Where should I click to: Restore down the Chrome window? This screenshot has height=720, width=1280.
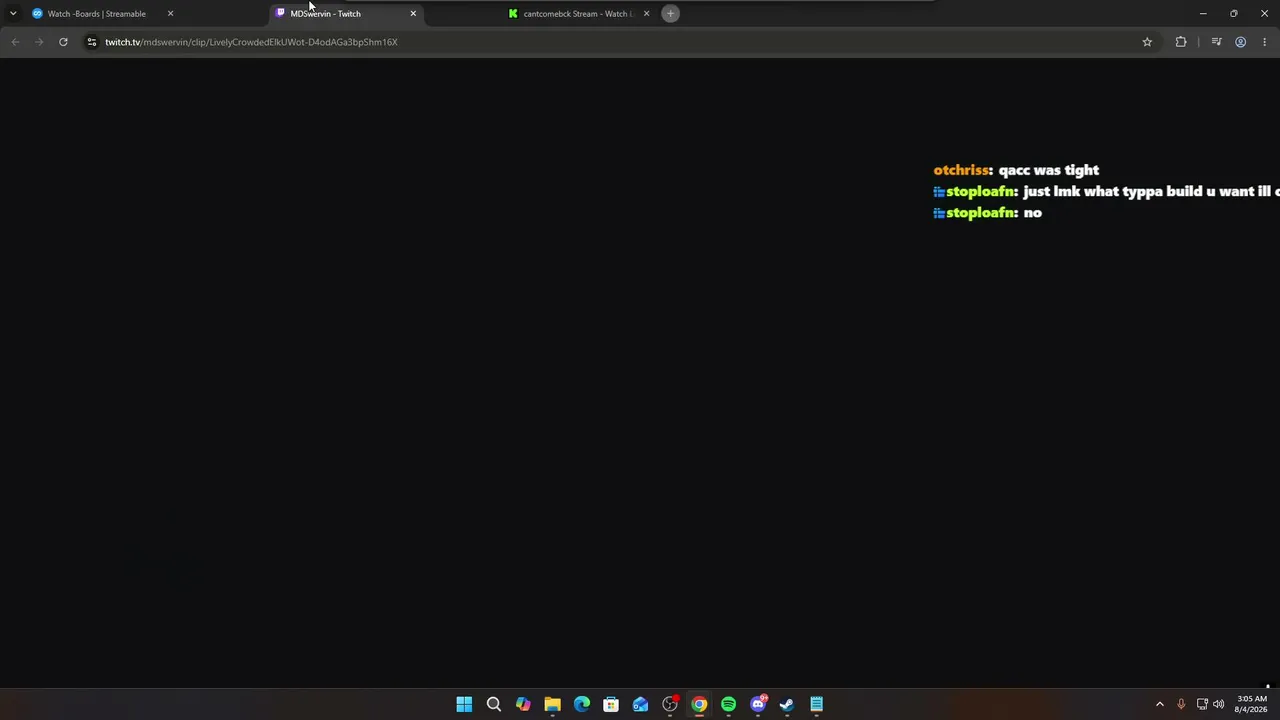1234,14
